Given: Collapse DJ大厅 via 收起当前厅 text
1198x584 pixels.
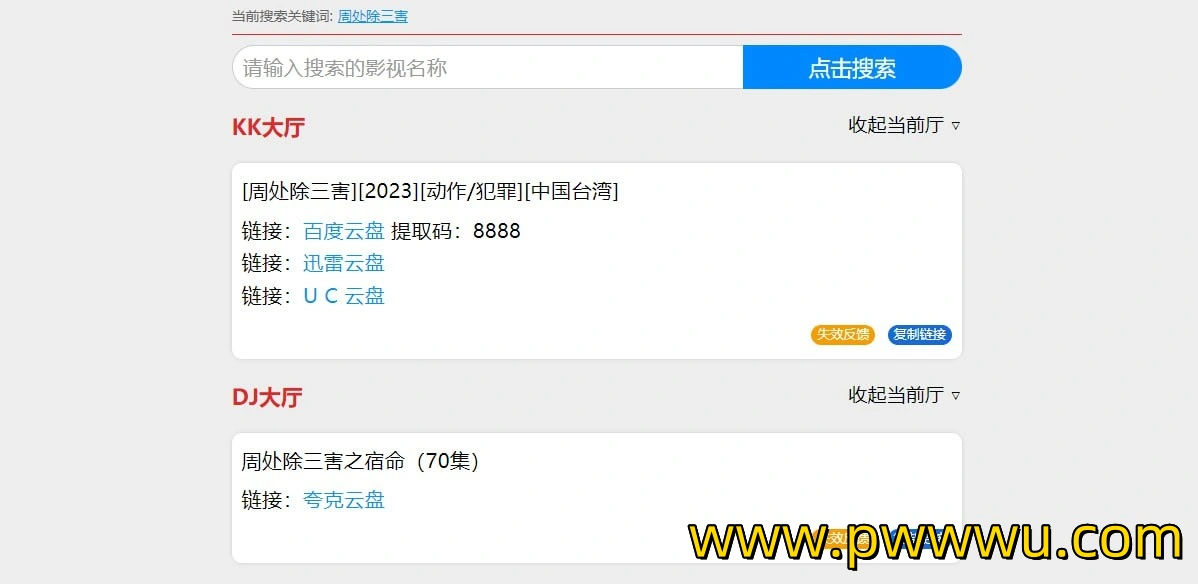Looking at the screenshot, I should click(896, 395).
